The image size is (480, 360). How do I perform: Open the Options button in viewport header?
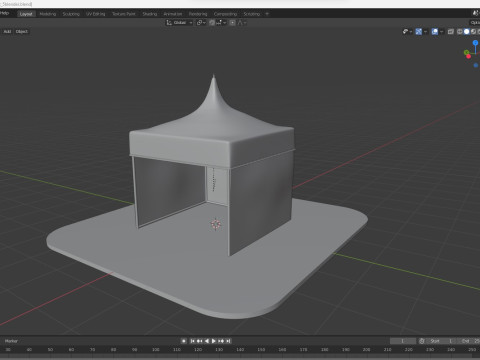(475, 23)
